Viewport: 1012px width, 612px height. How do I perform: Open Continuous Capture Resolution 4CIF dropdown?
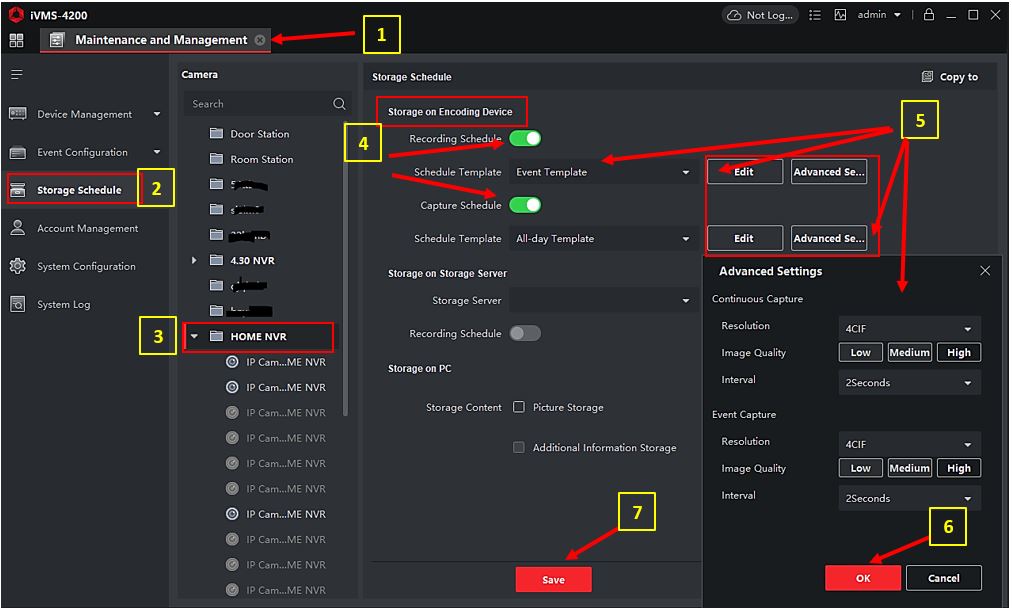909,329
